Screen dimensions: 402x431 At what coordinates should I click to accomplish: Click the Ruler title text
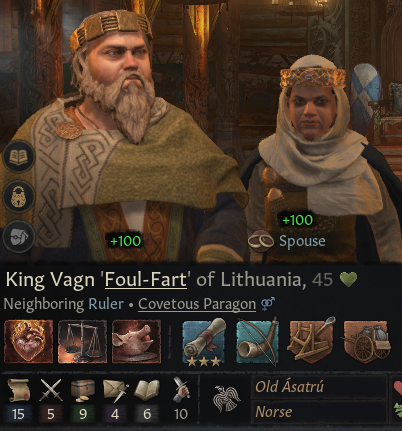106,304
